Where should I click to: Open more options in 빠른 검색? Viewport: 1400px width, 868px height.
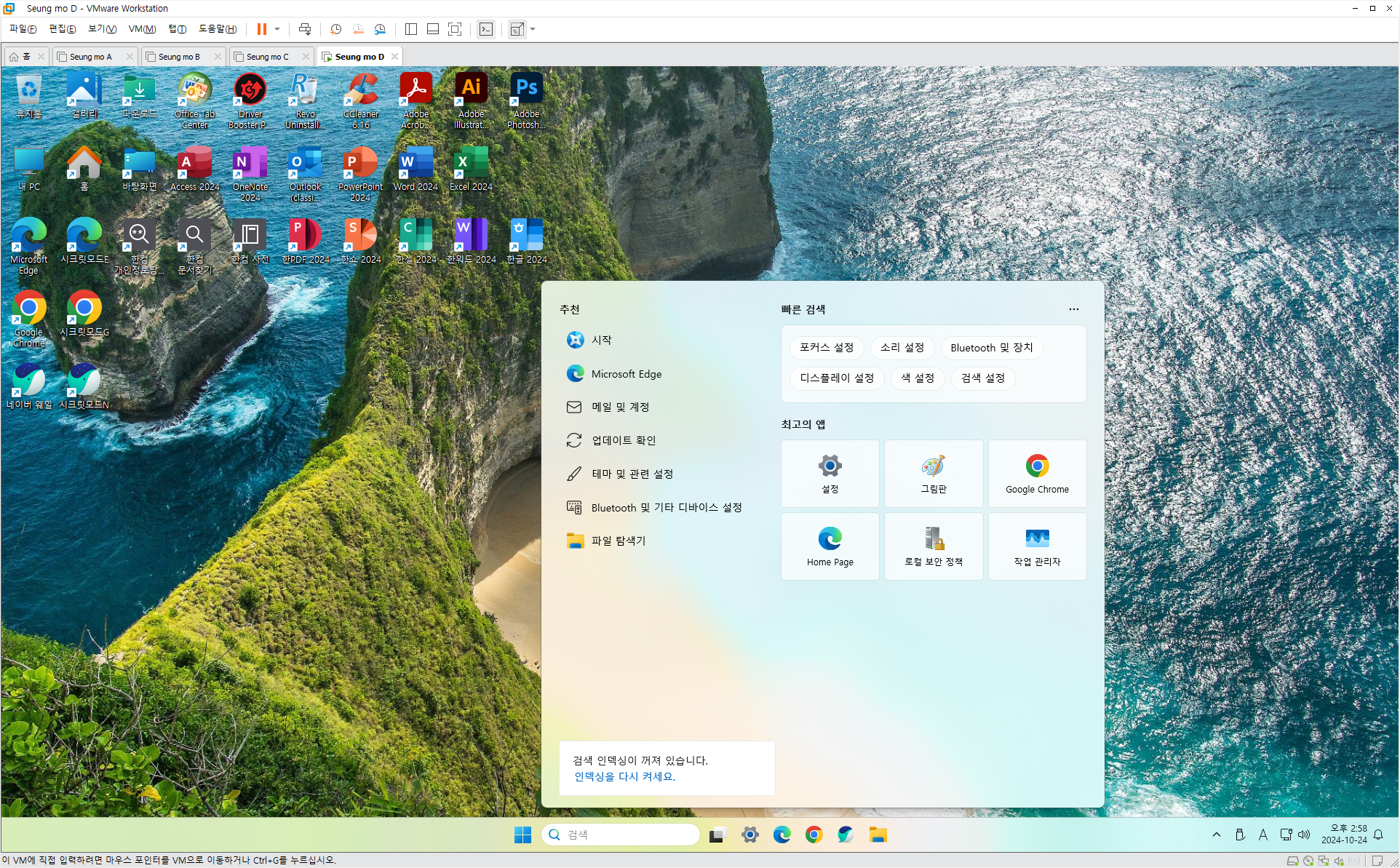(x=1074, y=309)
